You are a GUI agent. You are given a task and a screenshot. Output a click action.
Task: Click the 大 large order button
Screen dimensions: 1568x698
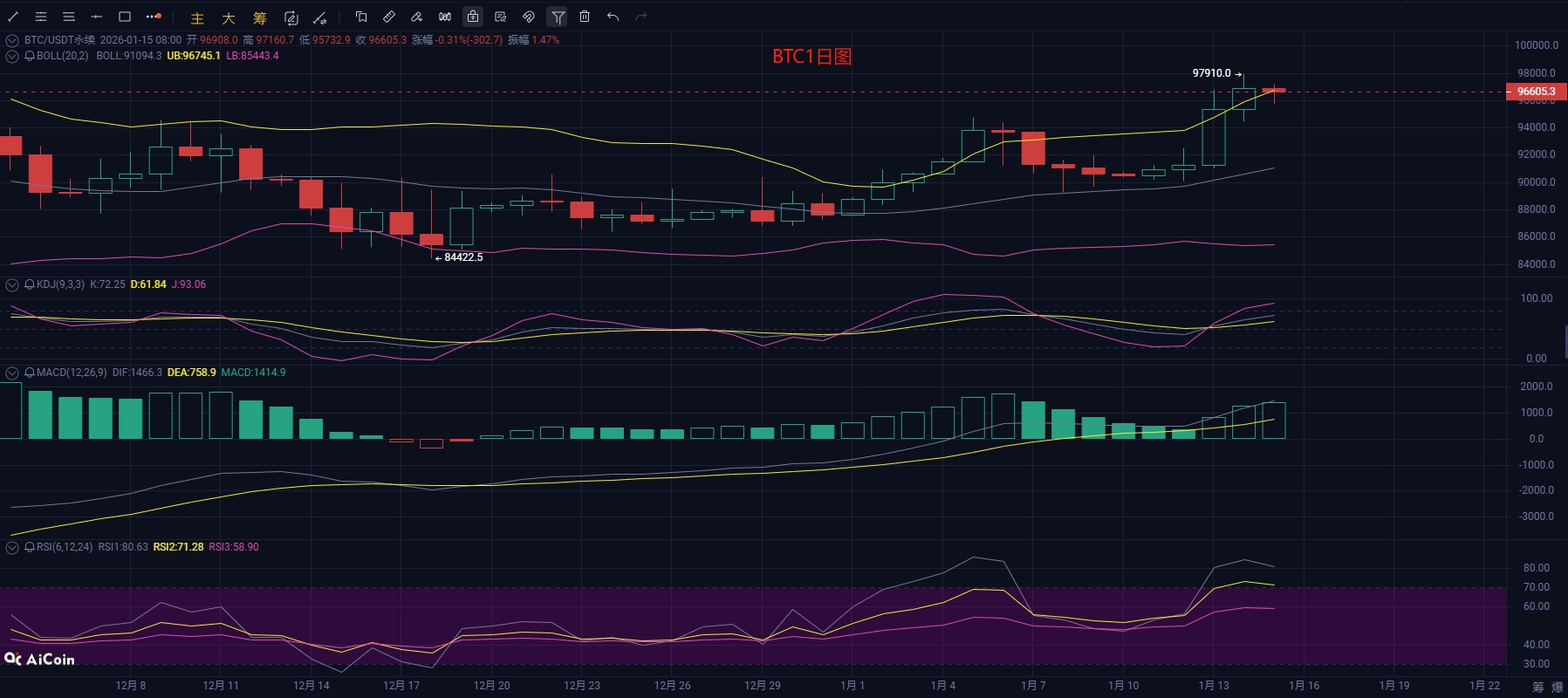coord(229,17)
